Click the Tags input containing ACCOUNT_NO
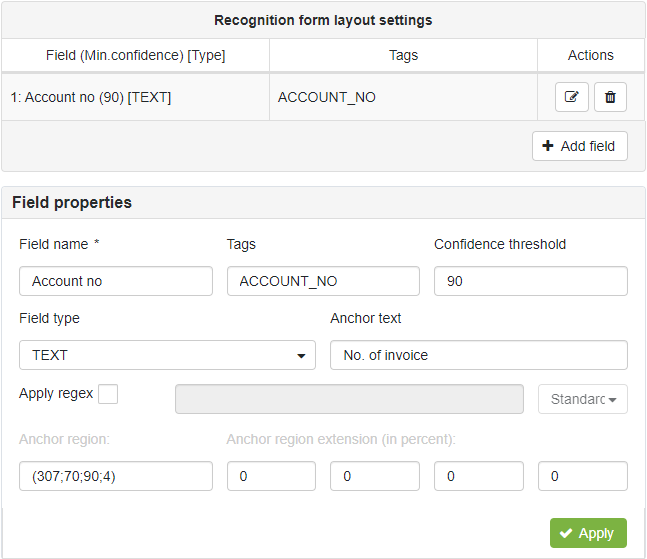Viewport: 647px width, 559px height. pos(323,281)
